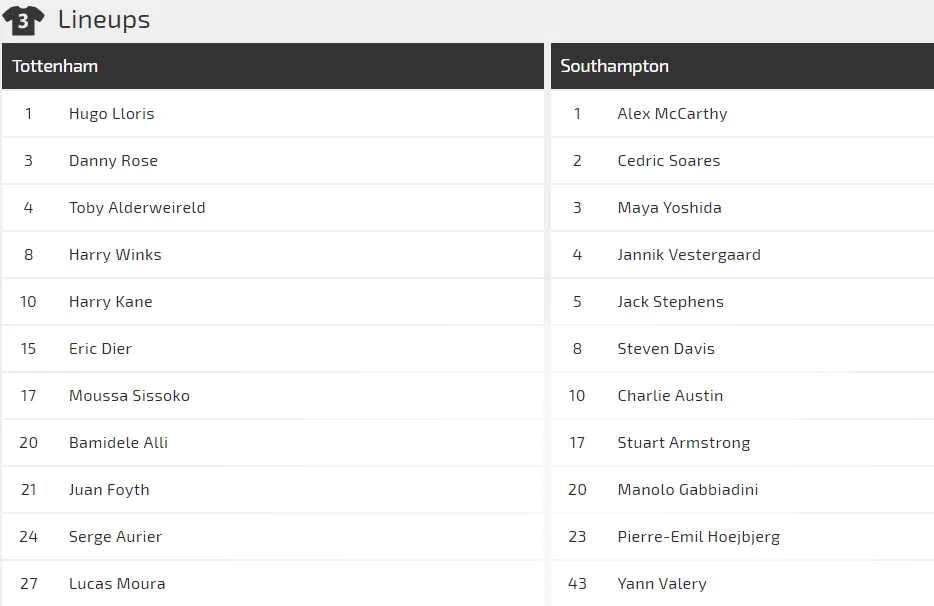Click the jersey Lineups icon
The height and width of the screenshot is (606, 934).
click(x=22, y=20)
